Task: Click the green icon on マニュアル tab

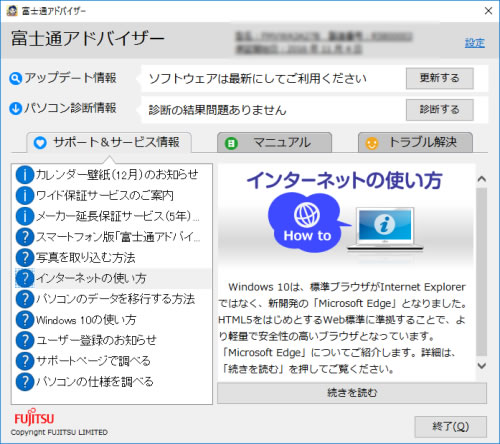Action: 231,144
